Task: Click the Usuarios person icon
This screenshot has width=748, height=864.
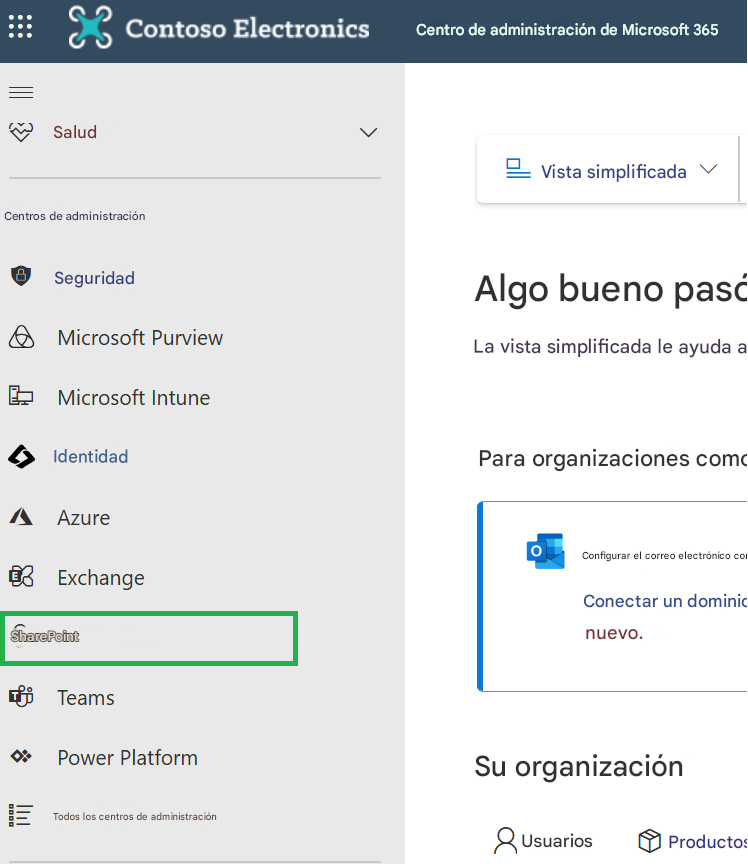Action: (x=505, y=840)
